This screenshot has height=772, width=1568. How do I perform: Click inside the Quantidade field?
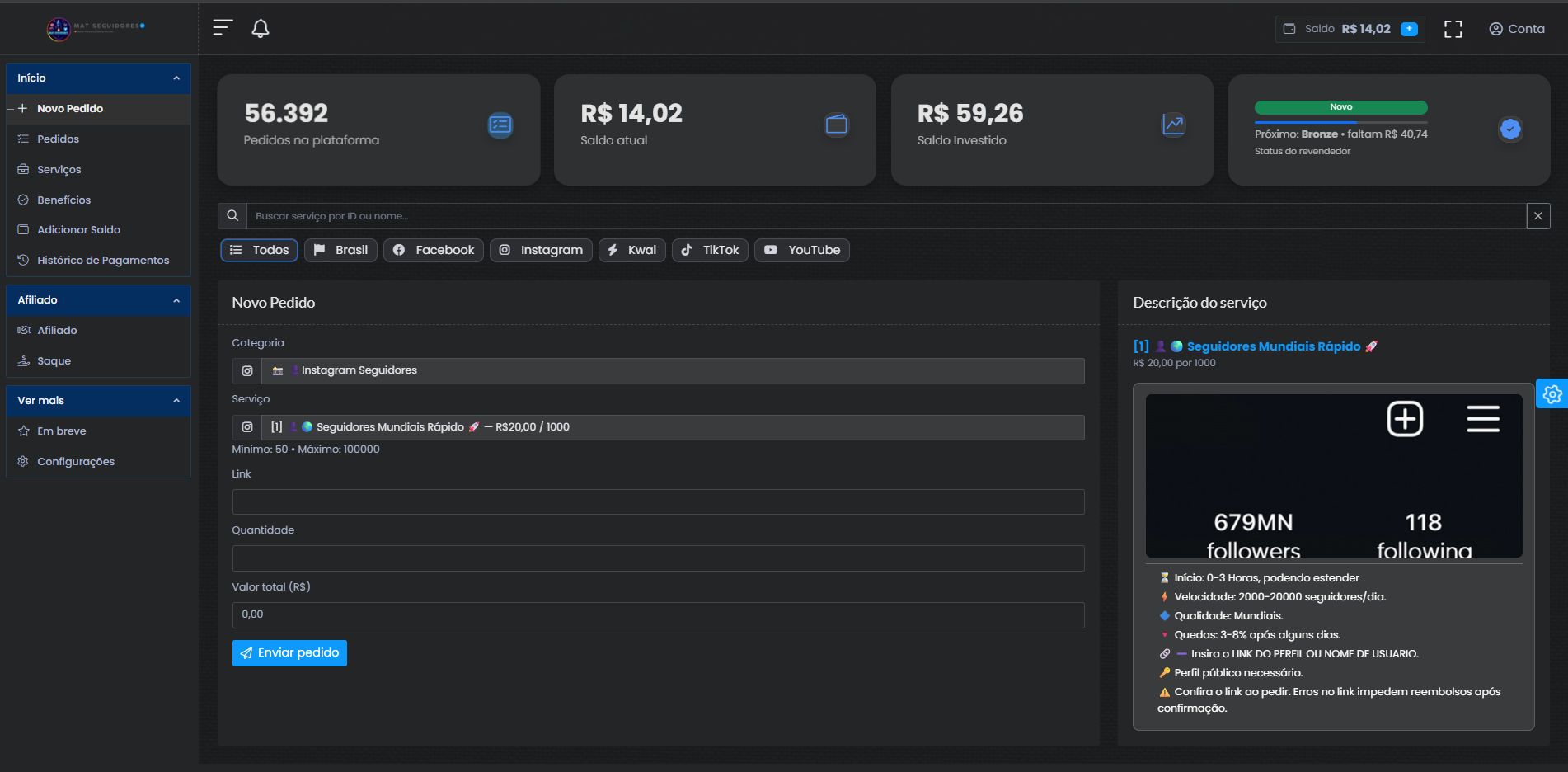pyautogui.click(x=658, y=558)
